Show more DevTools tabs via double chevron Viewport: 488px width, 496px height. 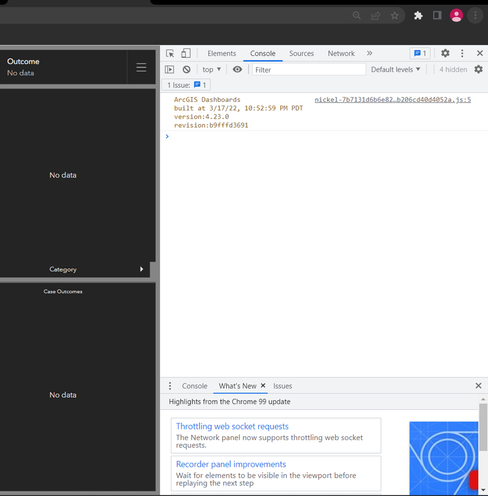point(369,53)
